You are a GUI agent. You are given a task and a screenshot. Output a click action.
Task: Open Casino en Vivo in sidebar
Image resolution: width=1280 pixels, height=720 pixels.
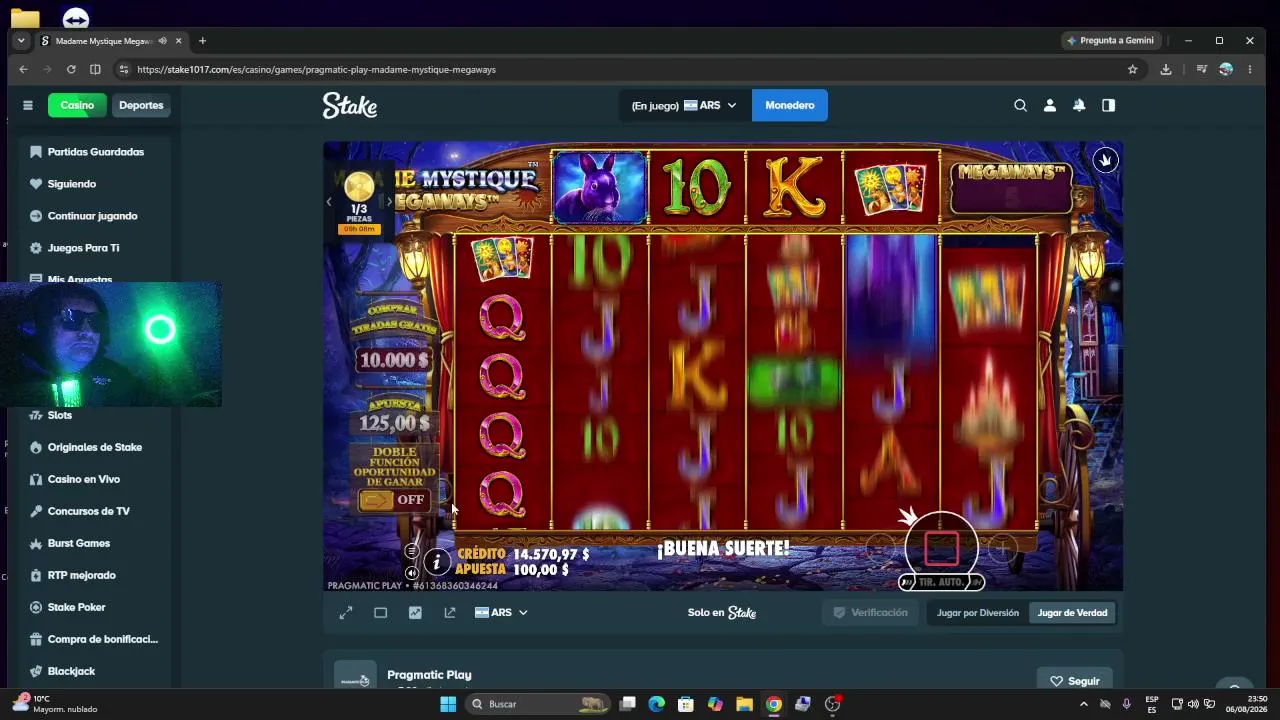point(95,479)
